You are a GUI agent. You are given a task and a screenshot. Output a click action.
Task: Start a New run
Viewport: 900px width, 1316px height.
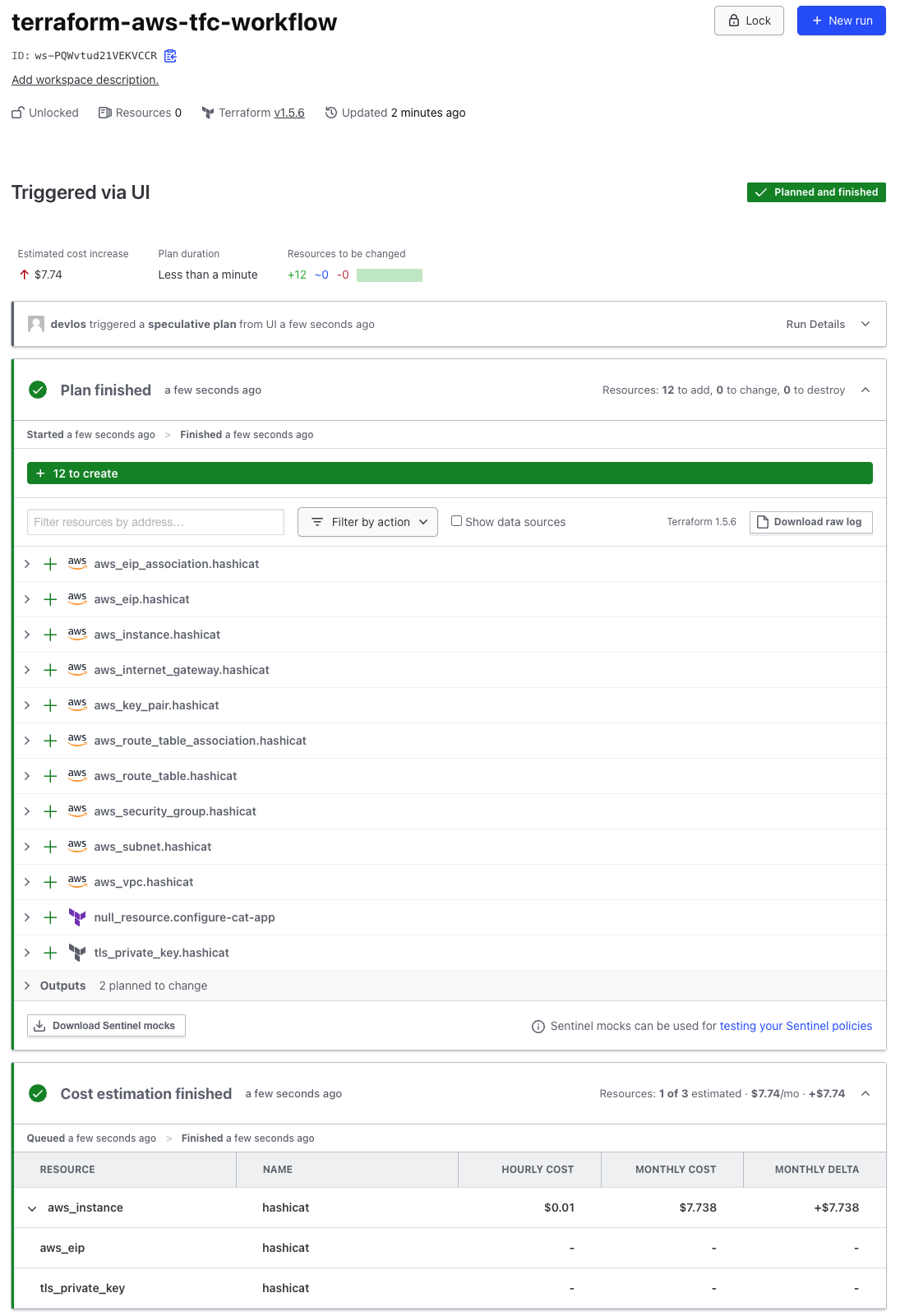pos(842,21)
